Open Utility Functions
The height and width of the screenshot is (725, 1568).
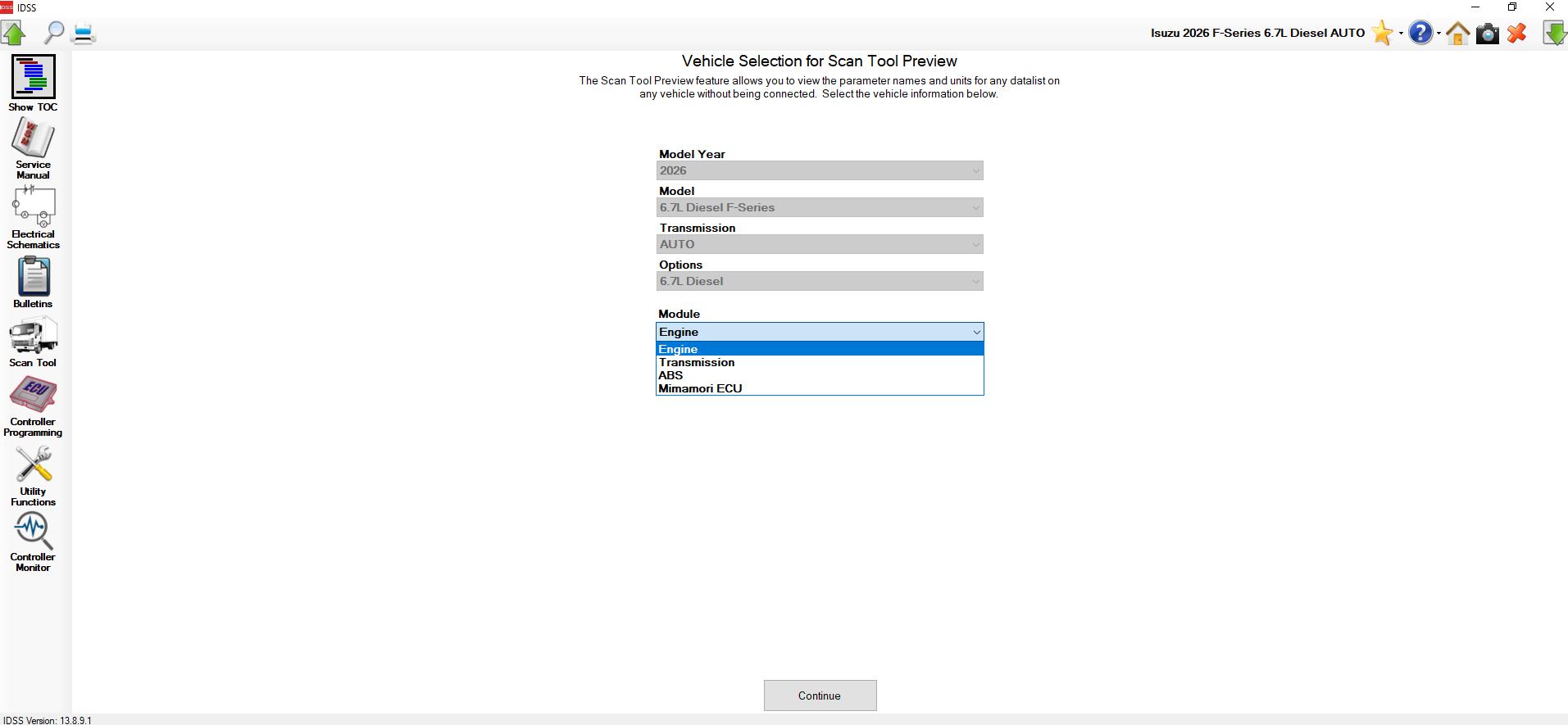click(33, 477)
